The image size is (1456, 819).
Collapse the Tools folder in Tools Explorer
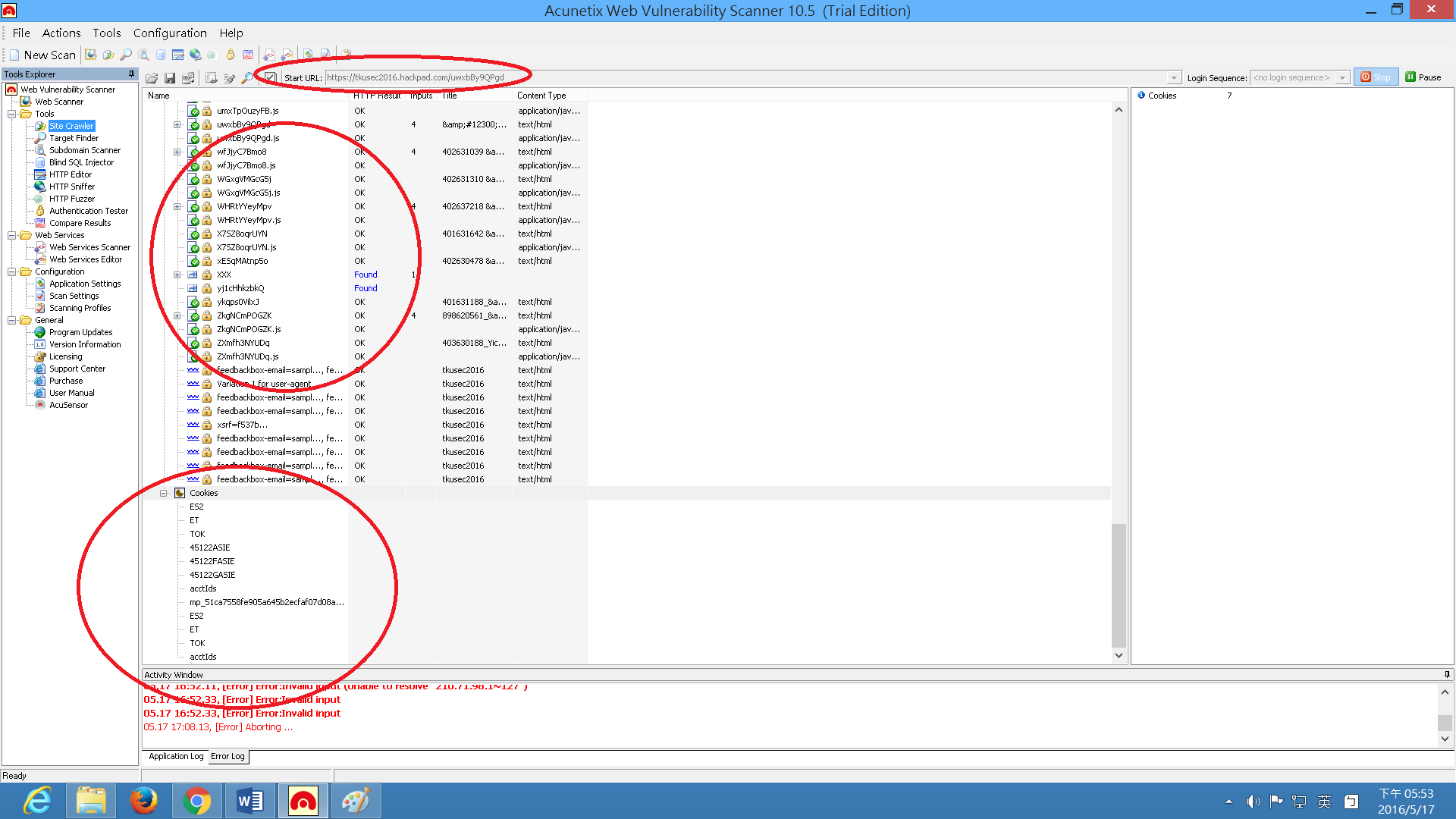click(11, 114)
